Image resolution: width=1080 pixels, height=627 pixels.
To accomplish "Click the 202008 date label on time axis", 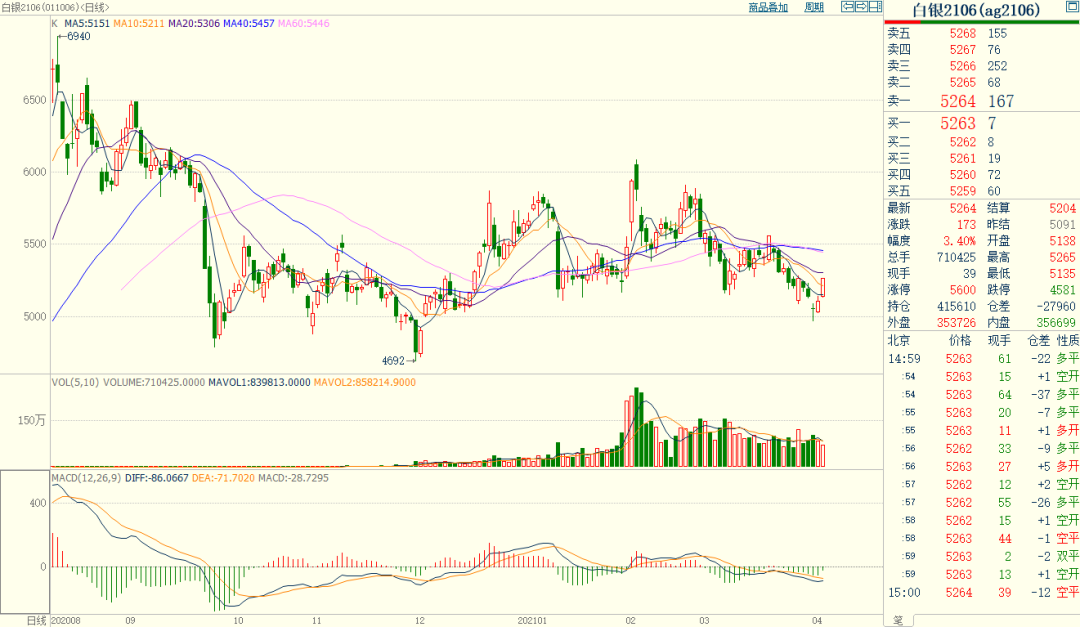I will click(x=66, y=621).
